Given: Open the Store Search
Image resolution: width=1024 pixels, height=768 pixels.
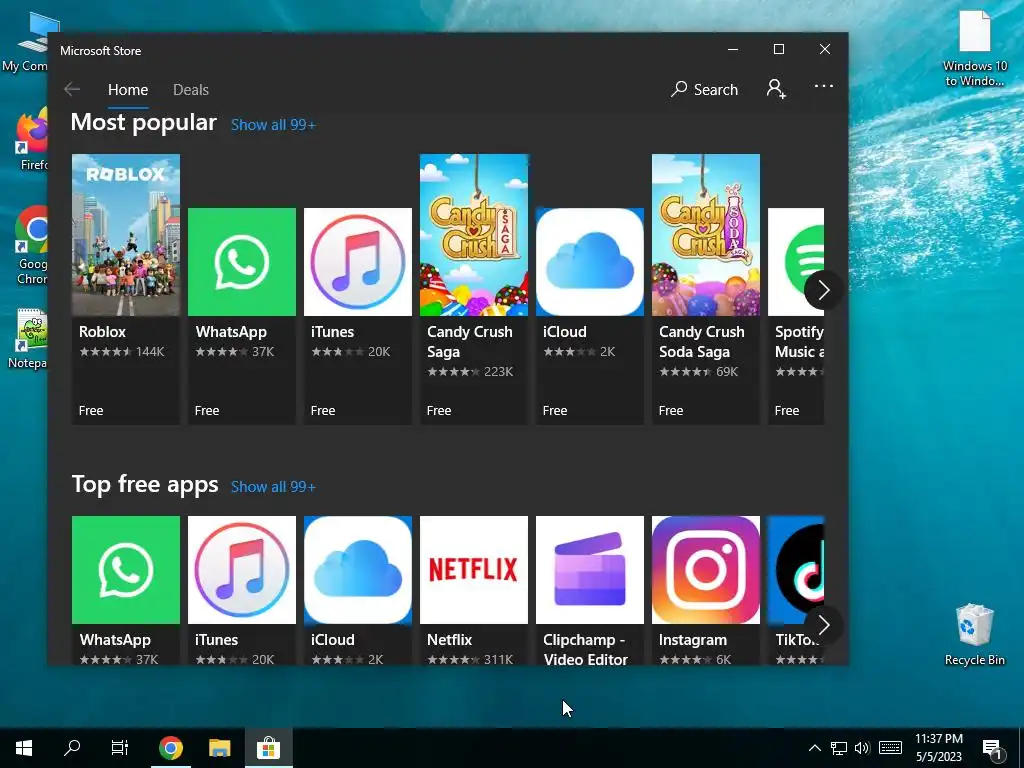Looking at the screenshot, I should [x=704, y=89].
